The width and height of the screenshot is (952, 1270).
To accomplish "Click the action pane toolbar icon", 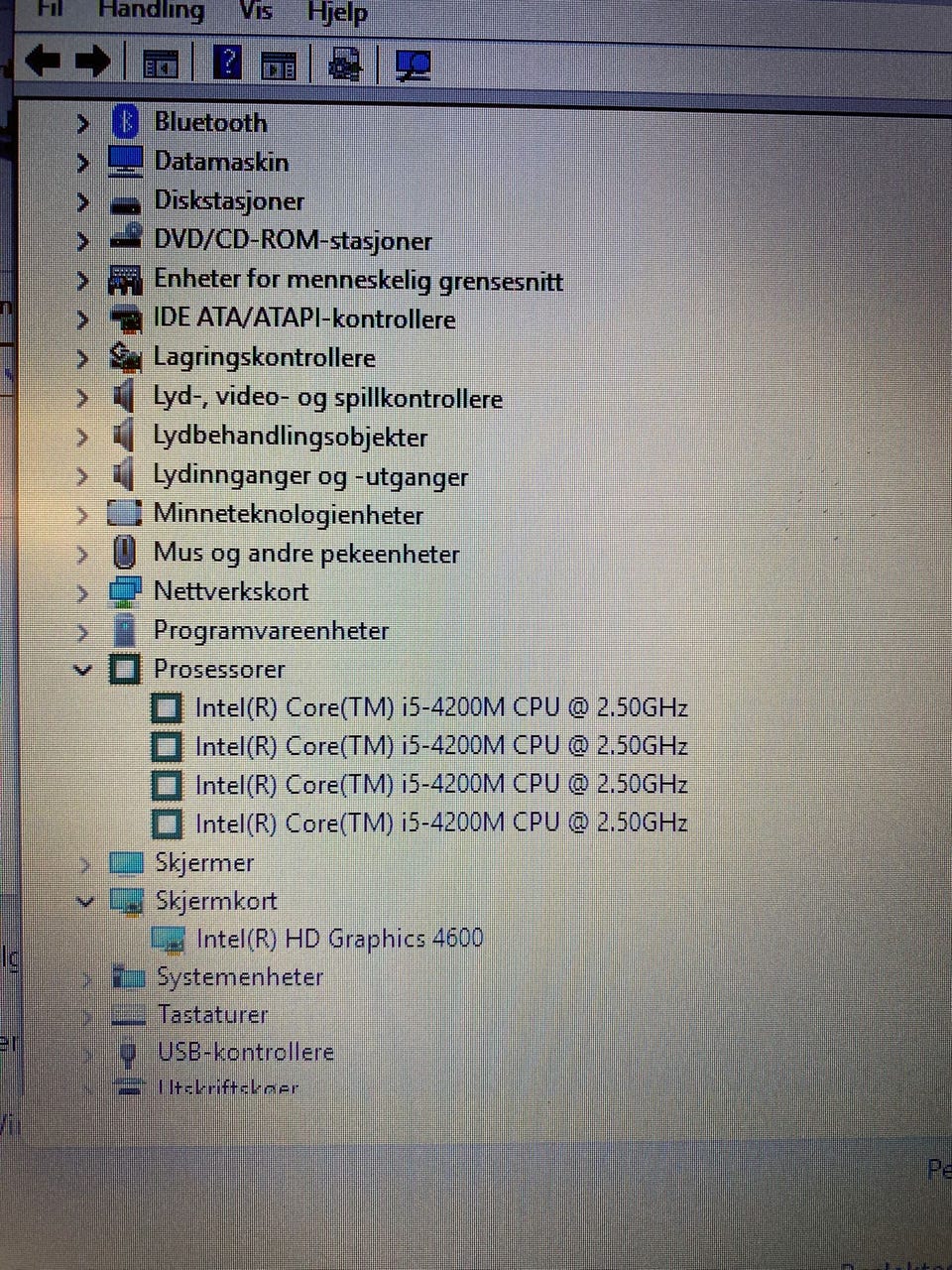I will tap(279, 65).
